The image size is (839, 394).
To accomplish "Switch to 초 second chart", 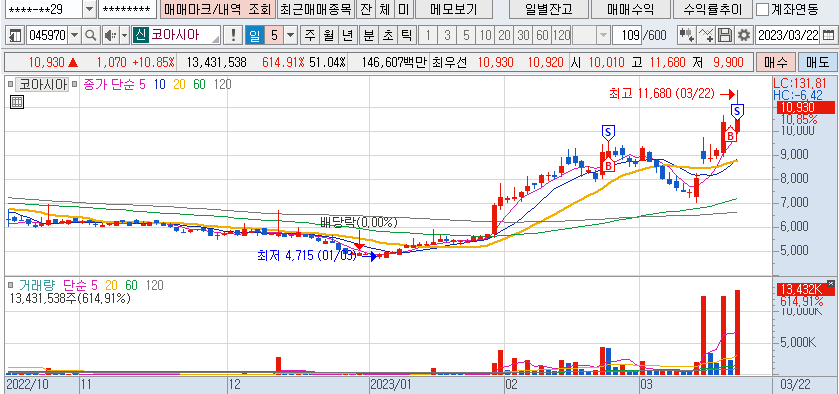I will pos(388,36).
